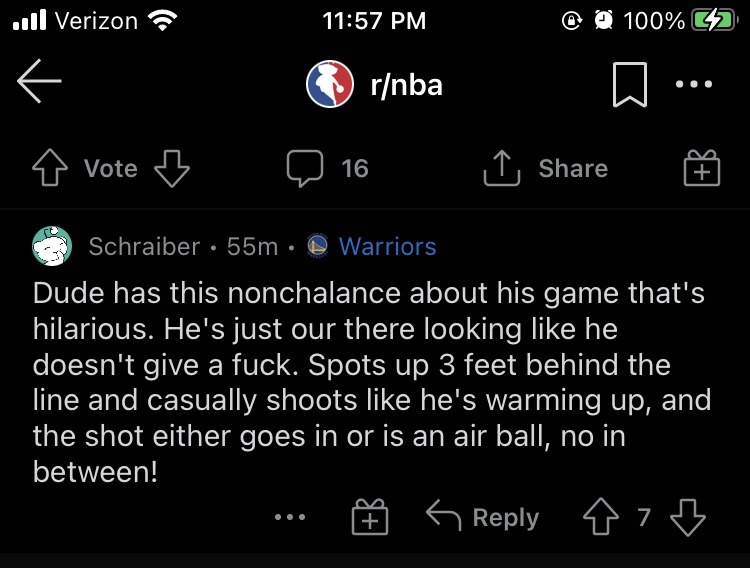This screenshot has height=568, width=750.
Task: Collapse Schraiber's comment by tapping its text
Action: pyautogui.click(x=370, y=380)
